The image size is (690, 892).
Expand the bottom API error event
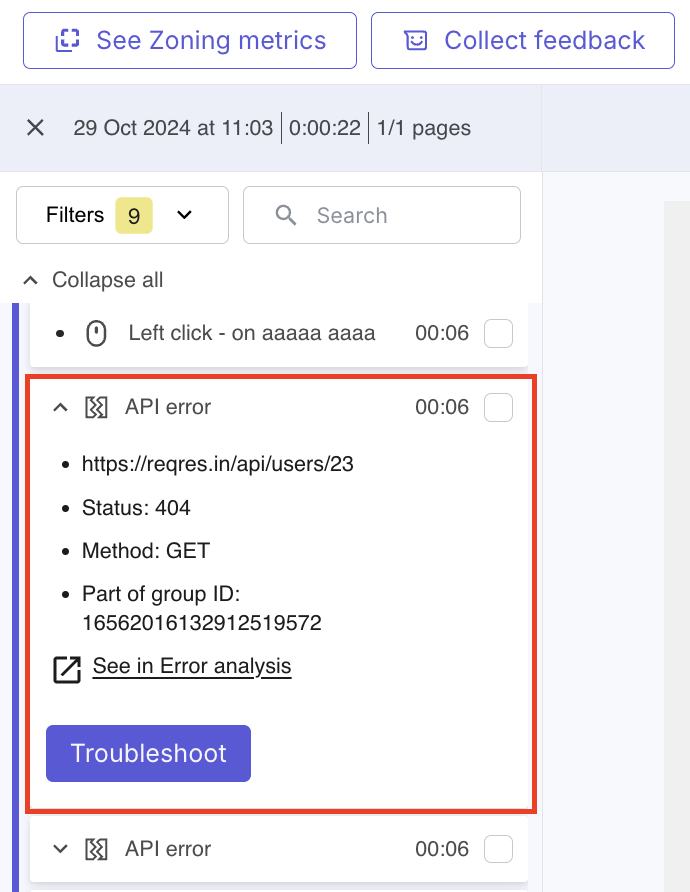coord(59,848)
